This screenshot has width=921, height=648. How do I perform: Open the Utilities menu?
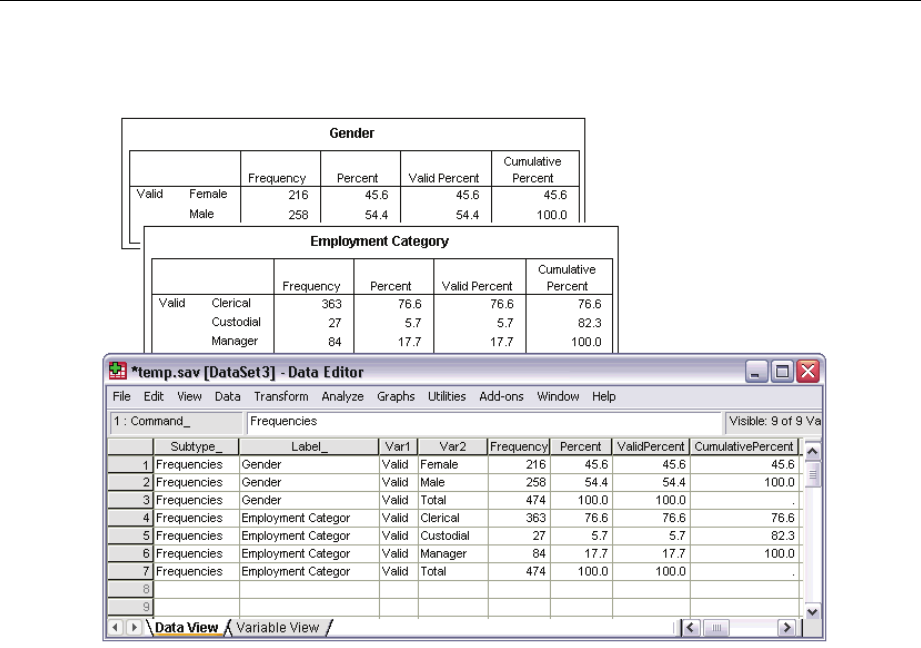point(446,397)
